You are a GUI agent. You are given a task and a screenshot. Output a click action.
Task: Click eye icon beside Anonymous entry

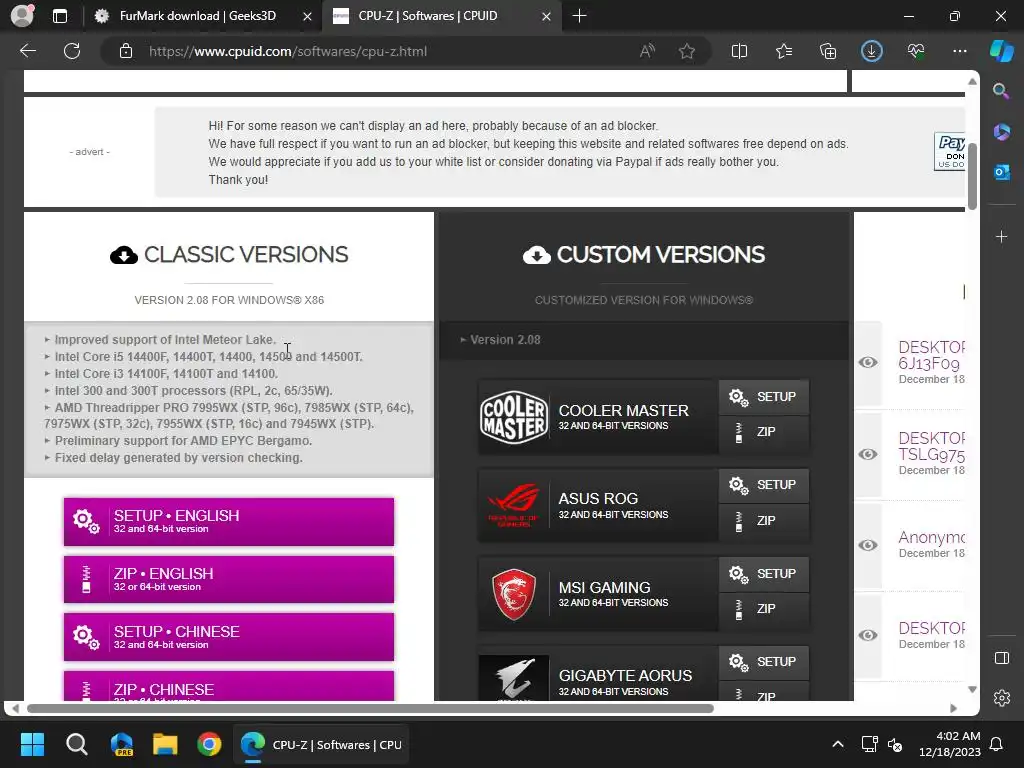coord(868,545)
